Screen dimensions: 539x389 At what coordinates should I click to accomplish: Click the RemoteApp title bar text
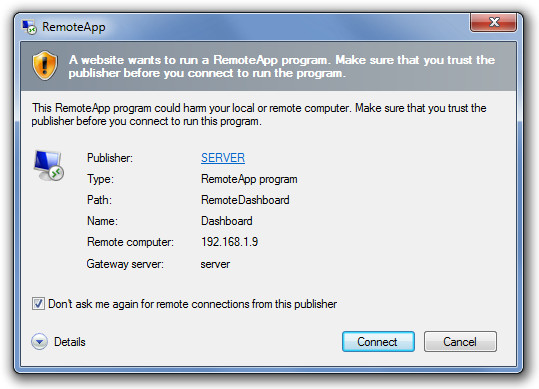pos(74,27)
